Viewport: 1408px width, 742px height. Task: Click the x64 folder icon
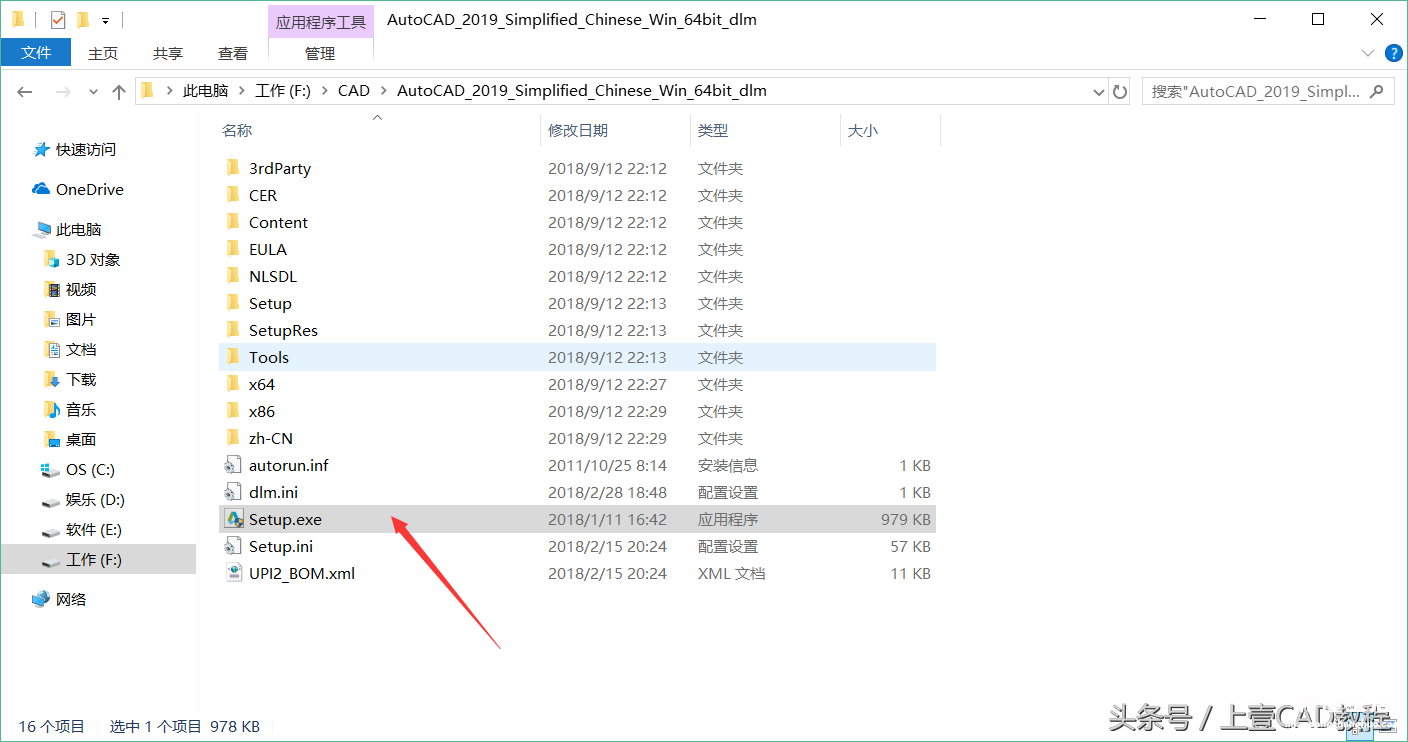click(233, 384)
